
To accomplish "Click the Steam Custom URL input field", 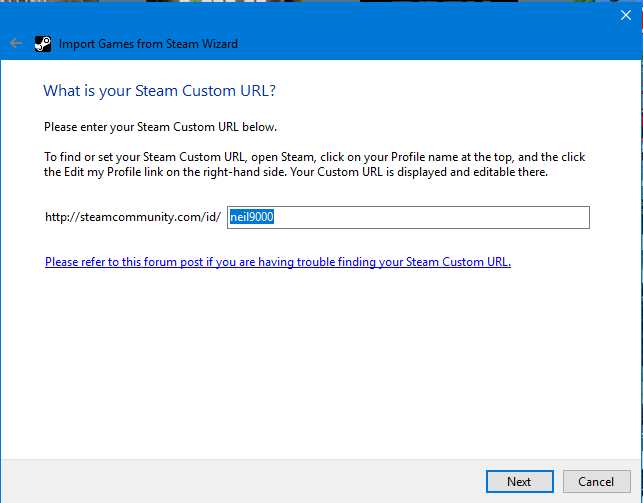I will click(x=408, y=217).
